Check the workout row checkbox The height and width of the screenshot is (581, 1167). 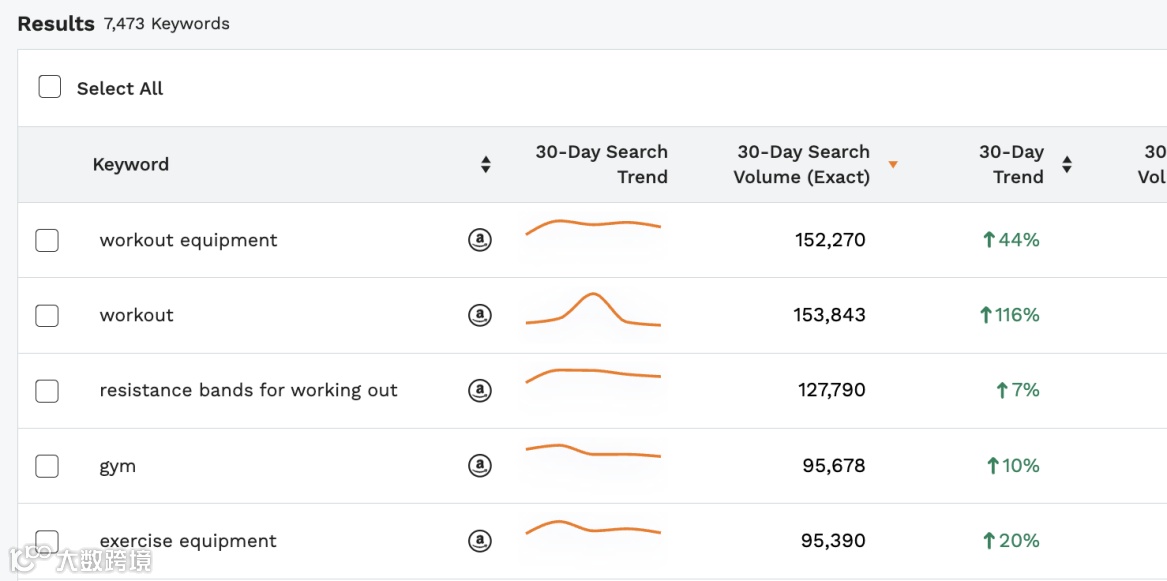click(x=47, y=316)
